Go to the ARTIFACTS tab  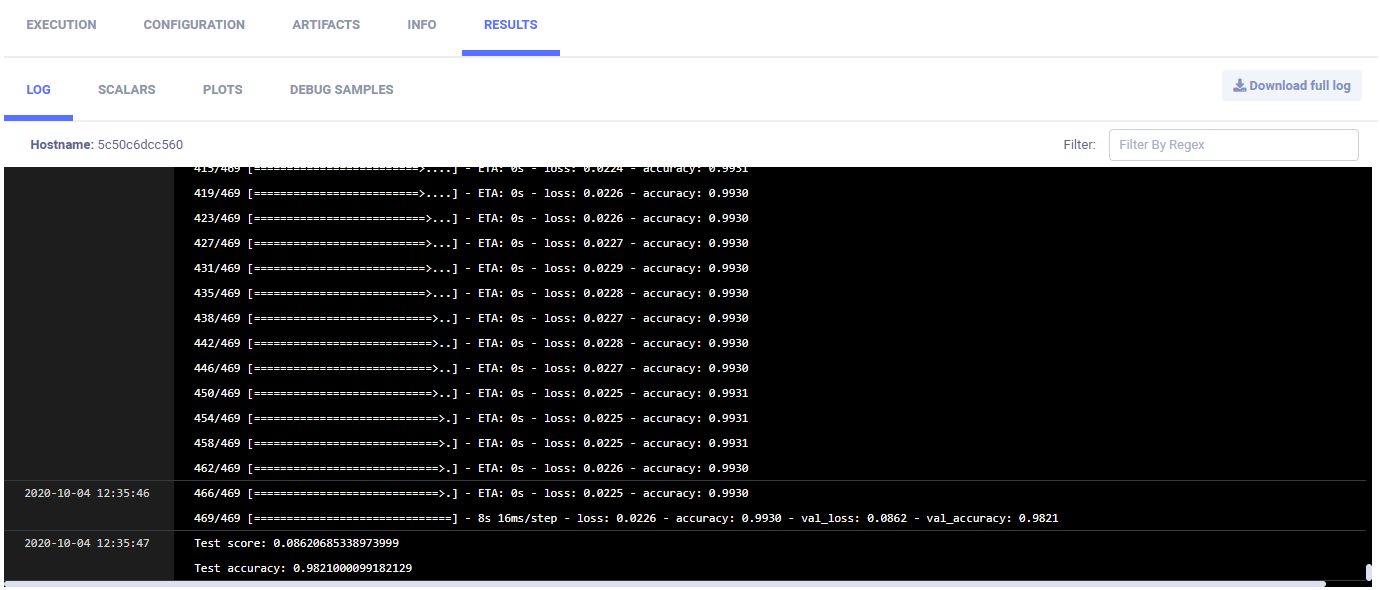point(326,25)
